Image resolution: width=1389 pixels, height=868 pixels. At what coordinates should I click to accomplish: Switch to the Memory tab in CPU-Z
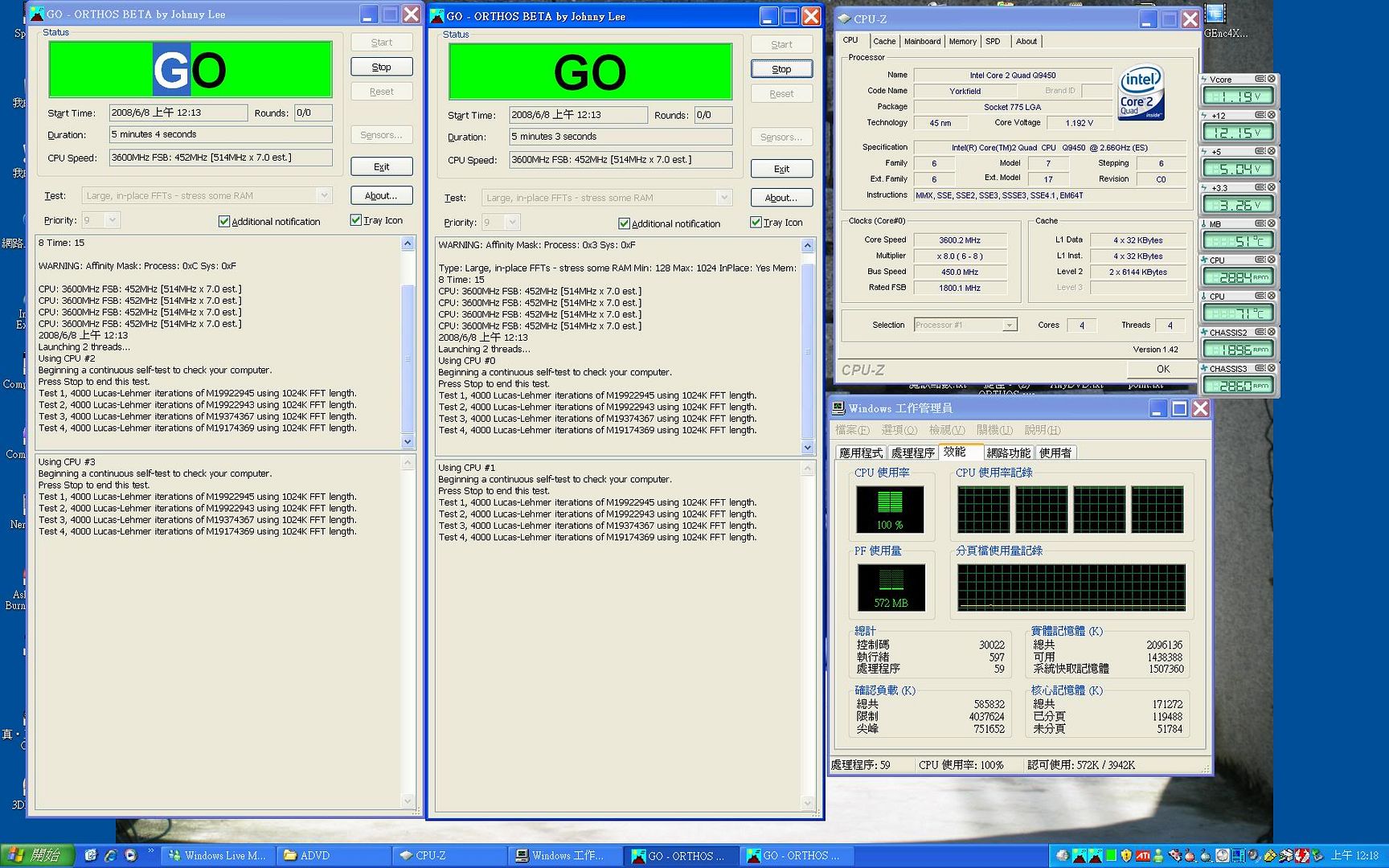coord(962,41)
